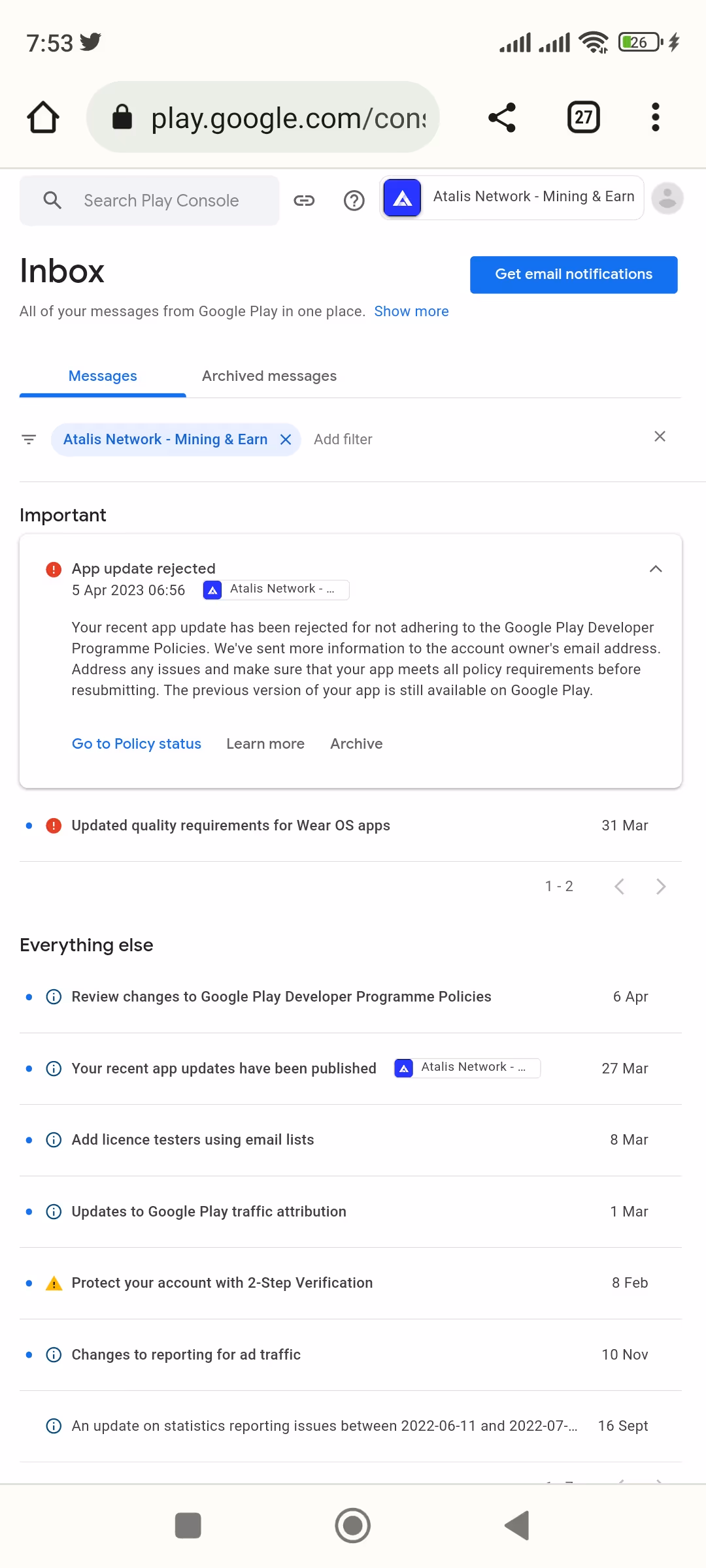706x1568 pixels.
Task: Click the filter list icon
Action: (x=29, y=440)
